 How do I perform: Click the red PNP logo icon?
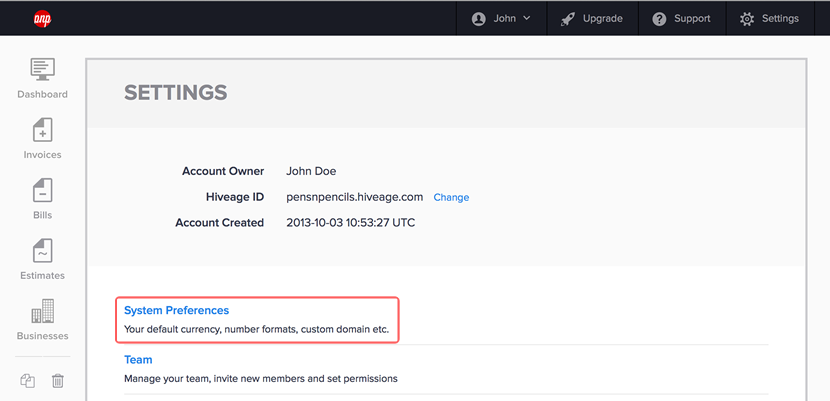point(42,19)
